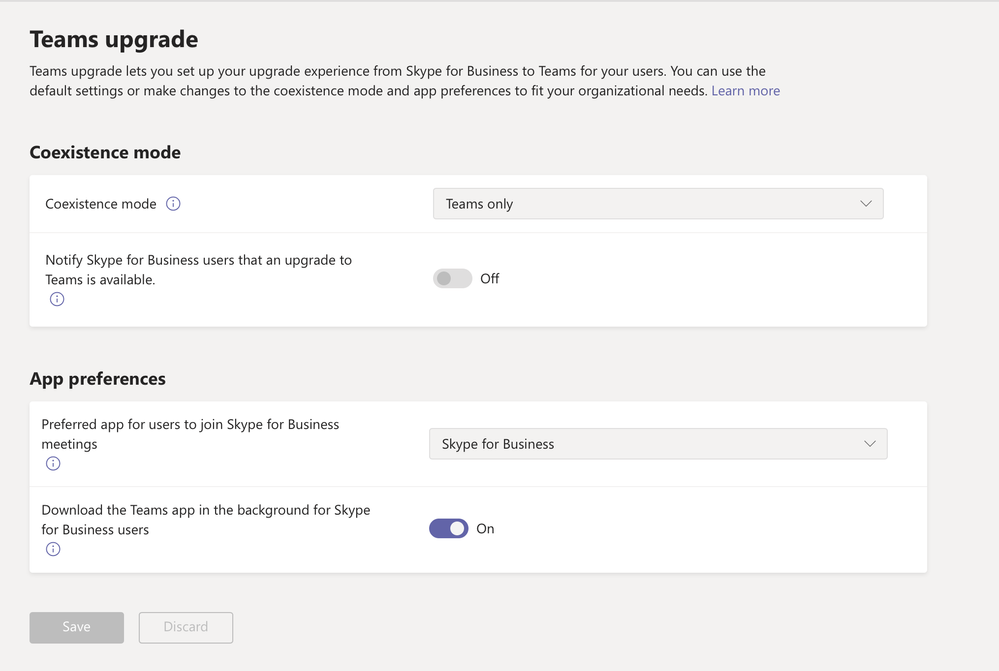Disable the Download Teams app in background toggle
999x671 pixels.
pyautogui.click(x=449, y=528)
